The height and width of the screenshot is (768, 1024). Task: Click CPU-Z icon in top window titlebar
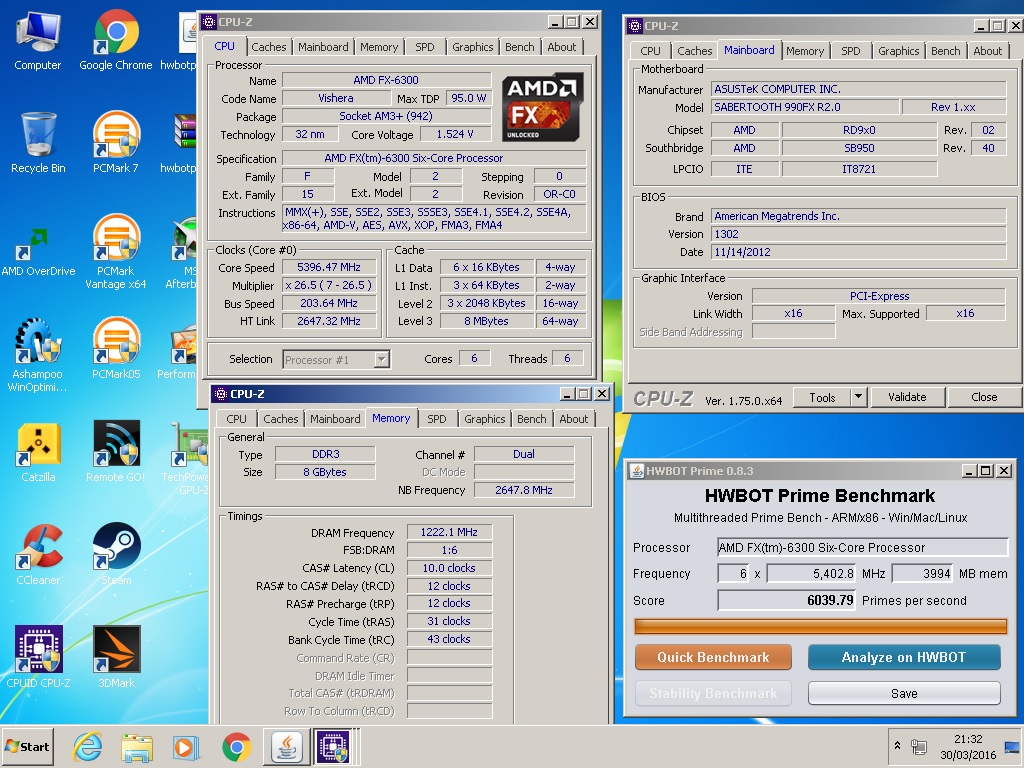pos(209,22)
